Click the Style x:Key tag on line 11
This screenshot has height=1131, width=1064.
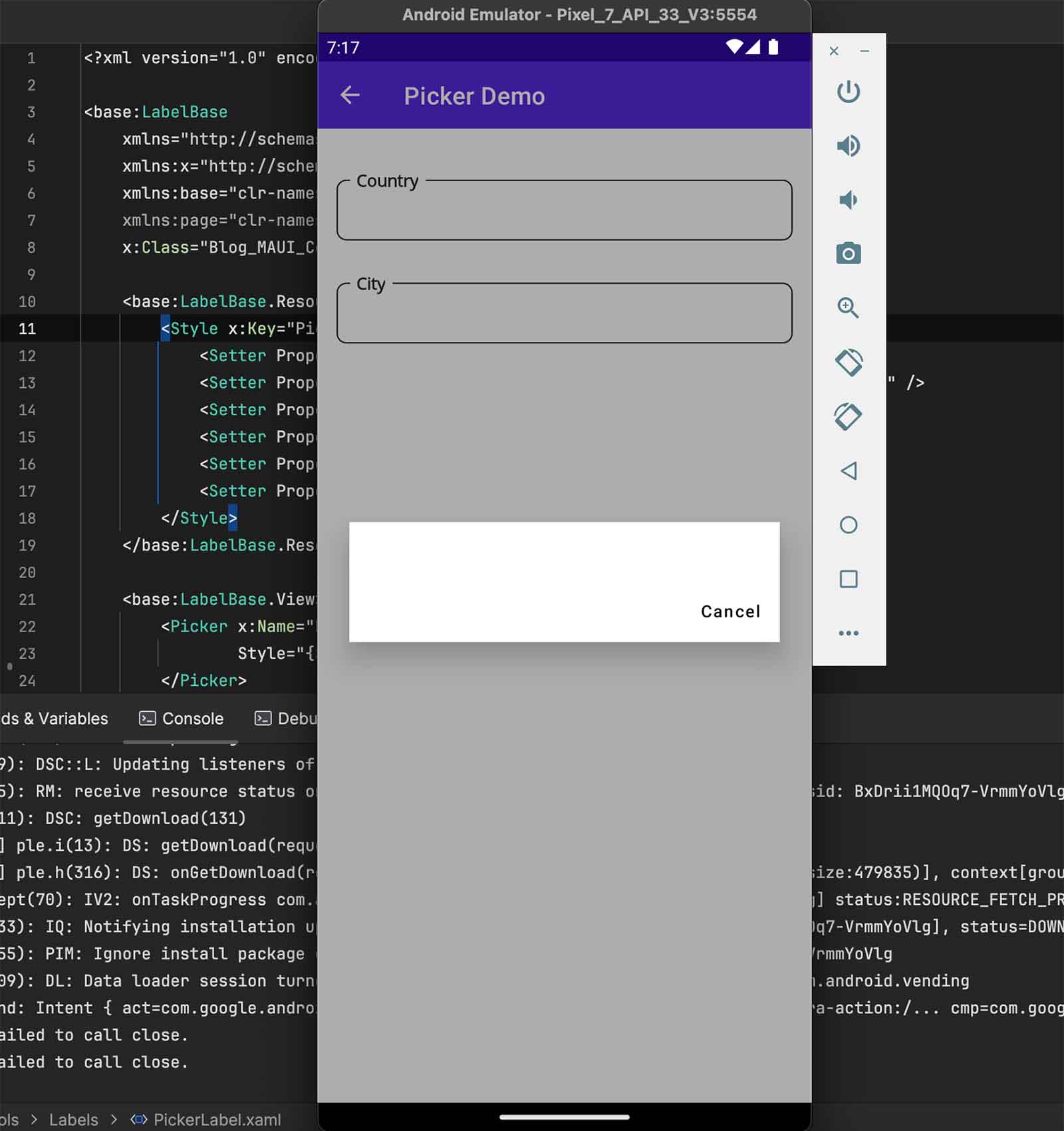tap(238, 329)
